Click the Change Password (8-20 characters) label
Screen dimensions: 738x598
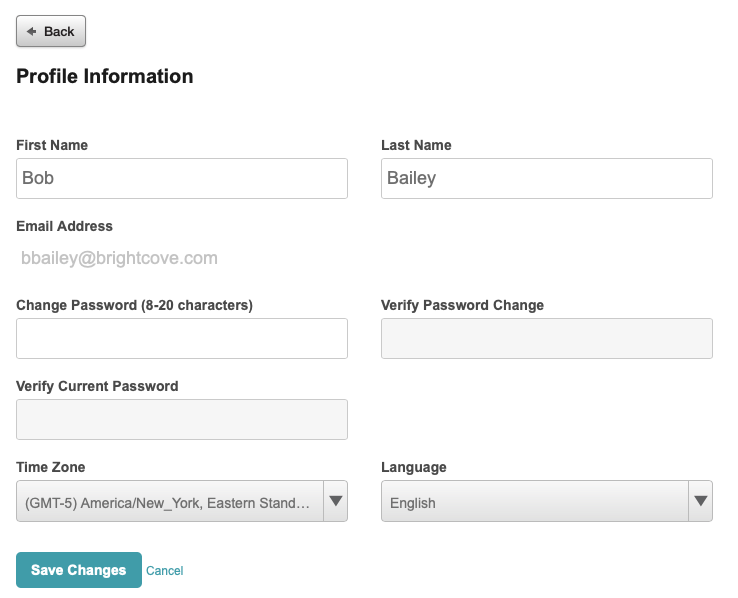pyautogui.click(x=134, y=305)
